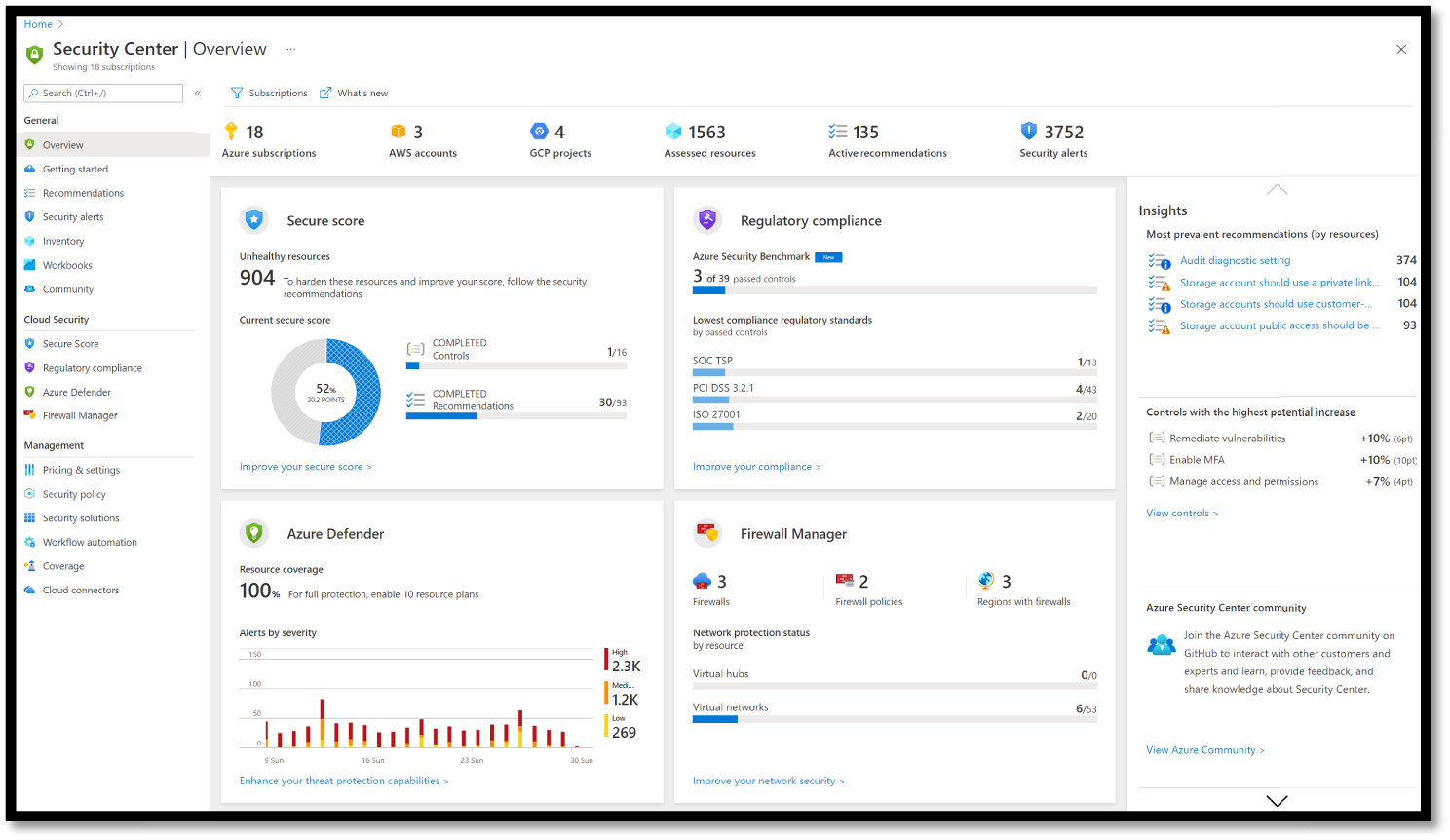Click the Coverage icon in sidebar
Viewport: 1450px width, 840px height.
30,566
